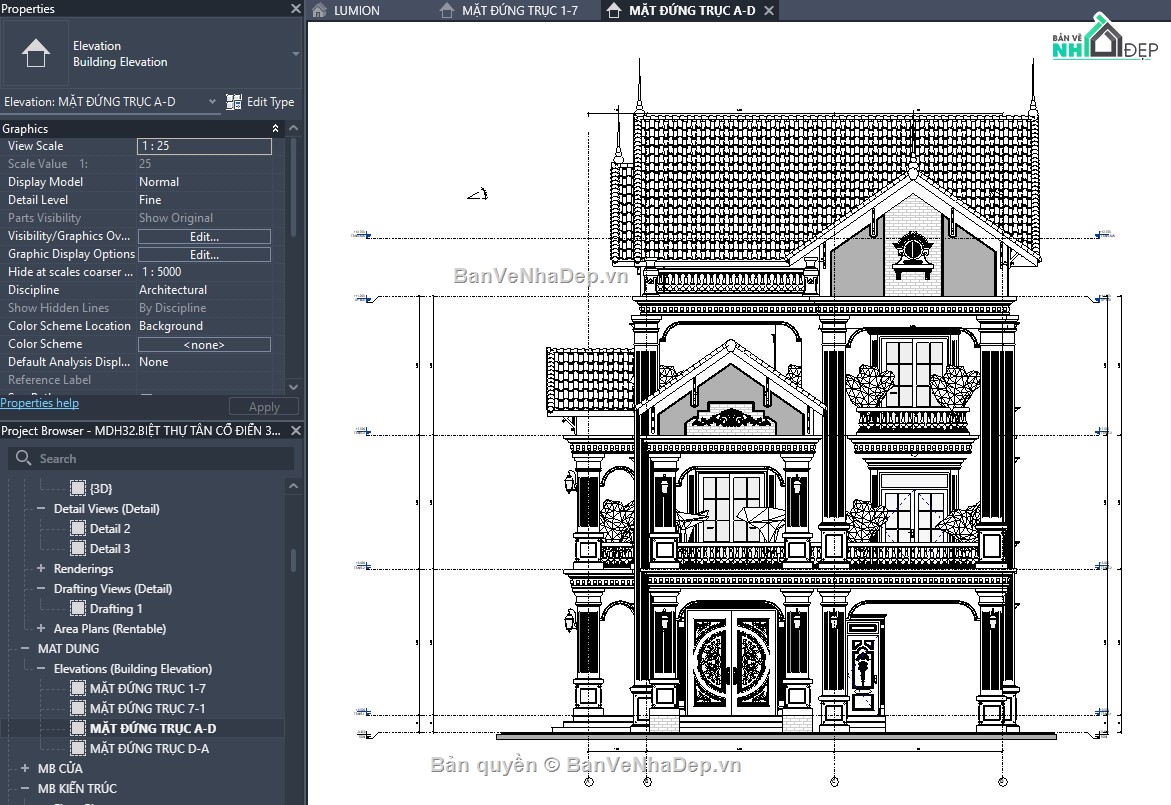
Task: Close the MẶT ĐỨNG TRỤC A-D view tab
Action: pos(768,10)
